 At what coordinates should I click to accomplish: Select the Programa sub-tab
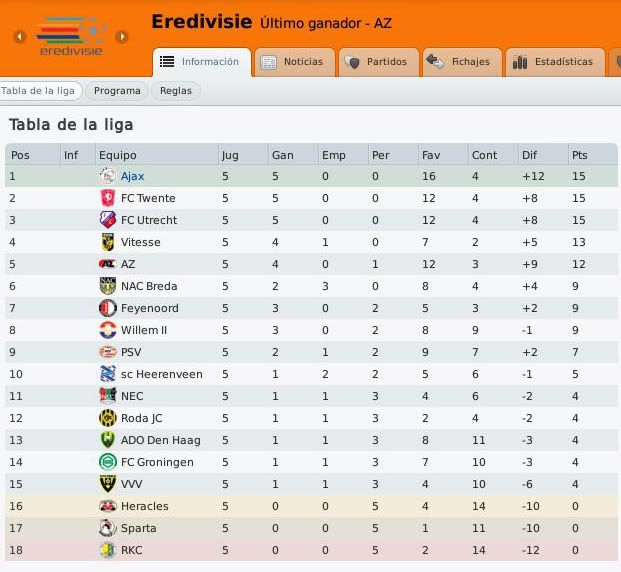[117, 91]
